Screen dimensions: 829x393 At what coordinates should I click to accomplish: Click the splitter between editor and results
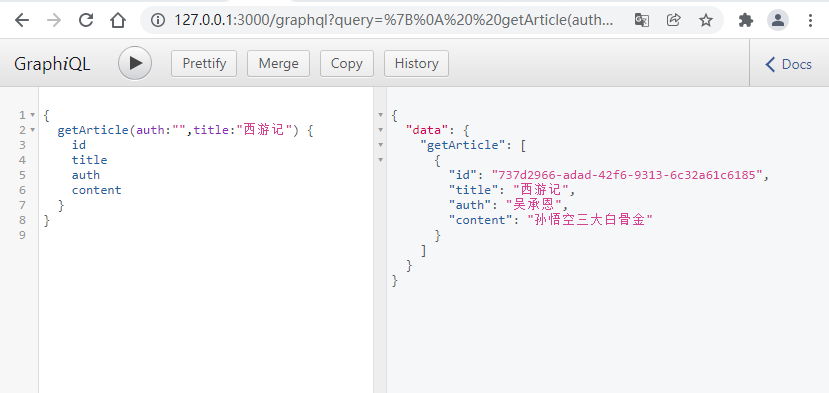click(380, 240)
